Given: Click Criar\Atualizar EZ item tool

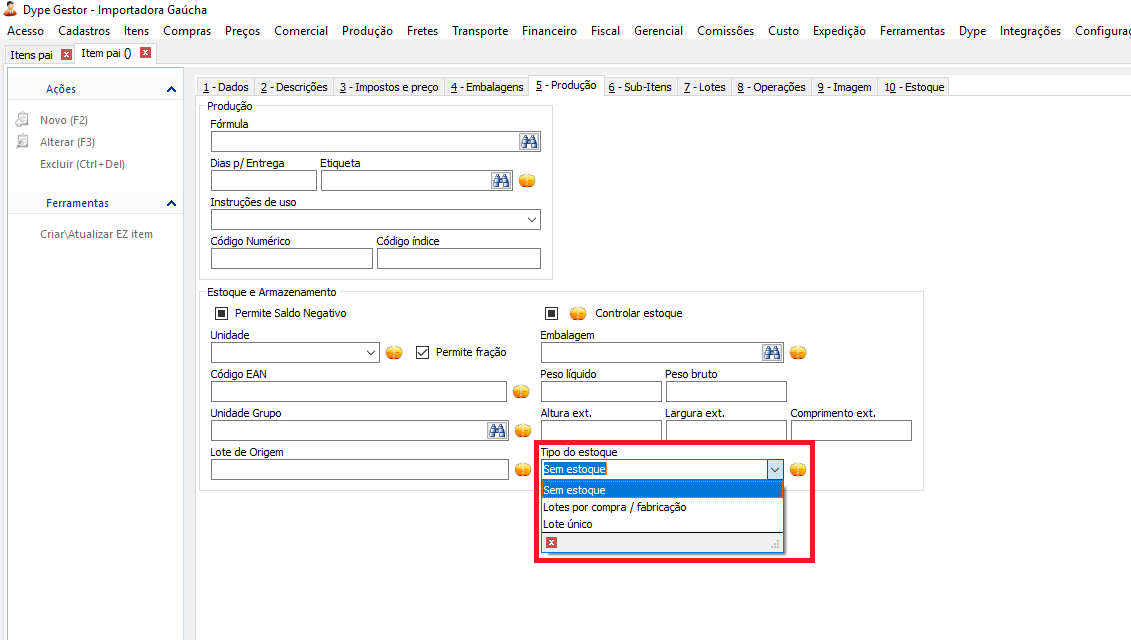Looking at the screenshot, I should 96,234.
